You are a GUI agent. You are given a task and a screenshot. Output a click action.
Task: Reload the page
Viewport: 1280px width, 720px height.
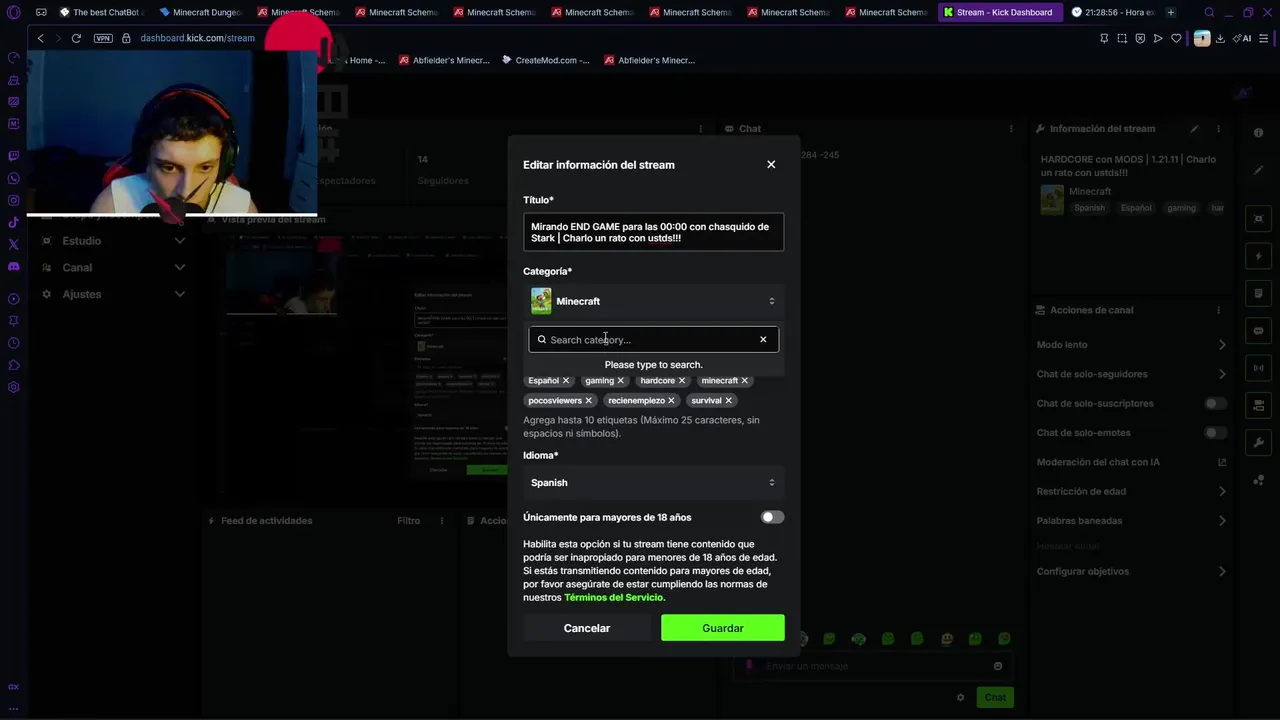coord(76,38)
